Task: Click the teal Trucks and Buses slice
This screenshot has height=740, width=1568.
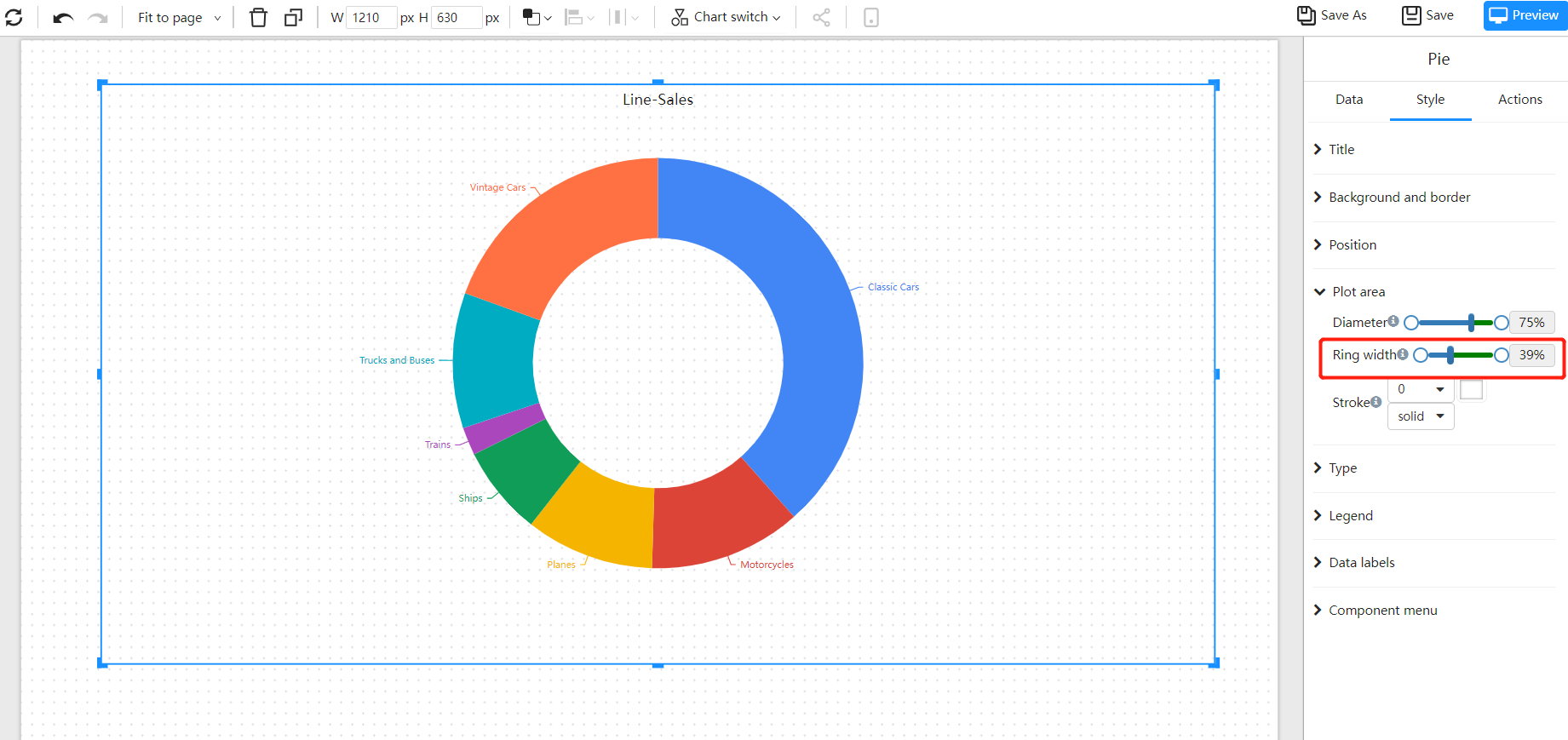Action: tap(494, 362)
